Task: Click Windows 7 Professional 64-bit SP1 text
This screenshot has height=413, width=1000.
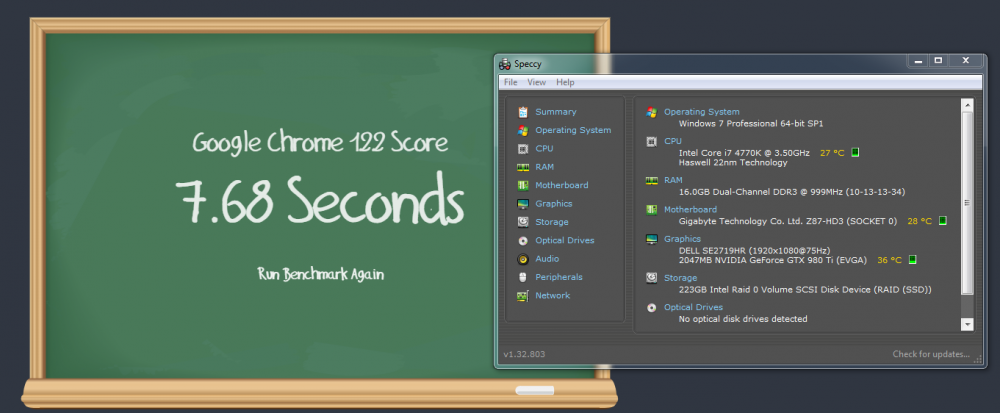Action: [751, 124]
